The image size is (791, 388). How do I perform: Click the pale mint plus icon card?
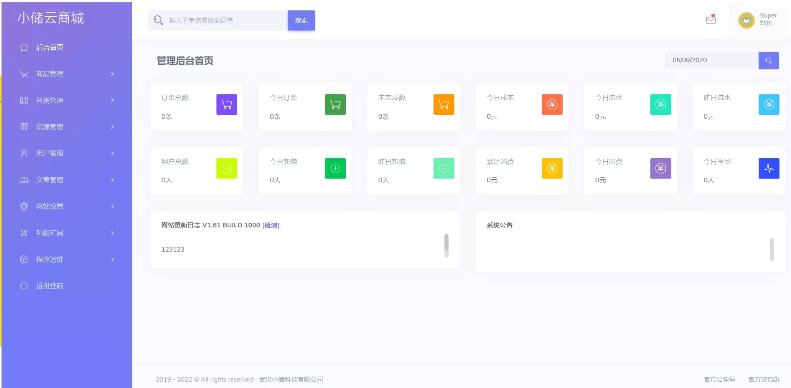[443, 169]
